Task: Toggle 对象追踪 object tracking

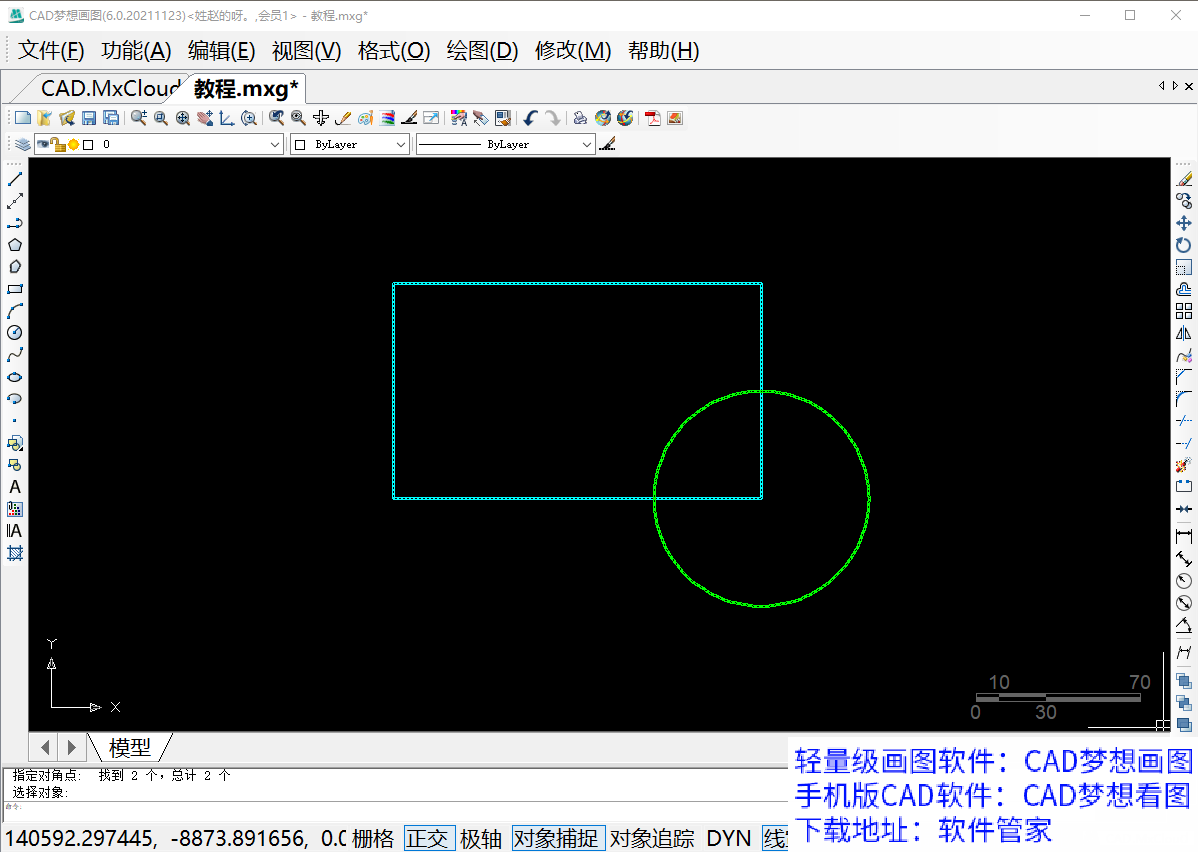Action: (x=652, y=838)
